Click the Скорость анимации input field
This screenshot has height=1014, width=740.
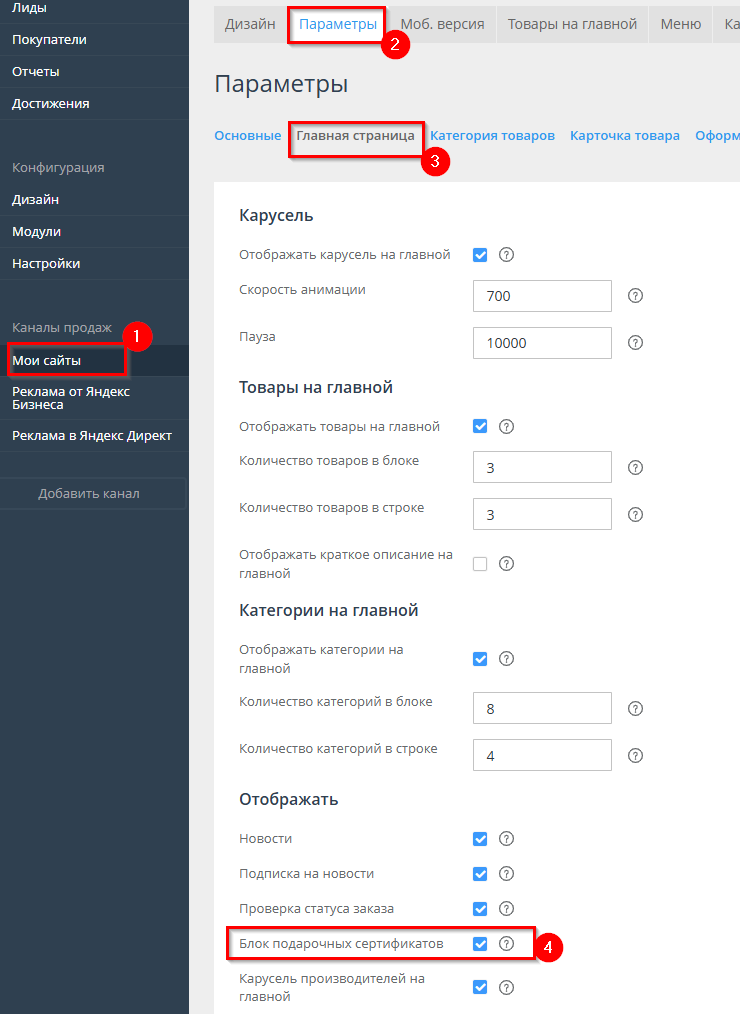(541, 296)
